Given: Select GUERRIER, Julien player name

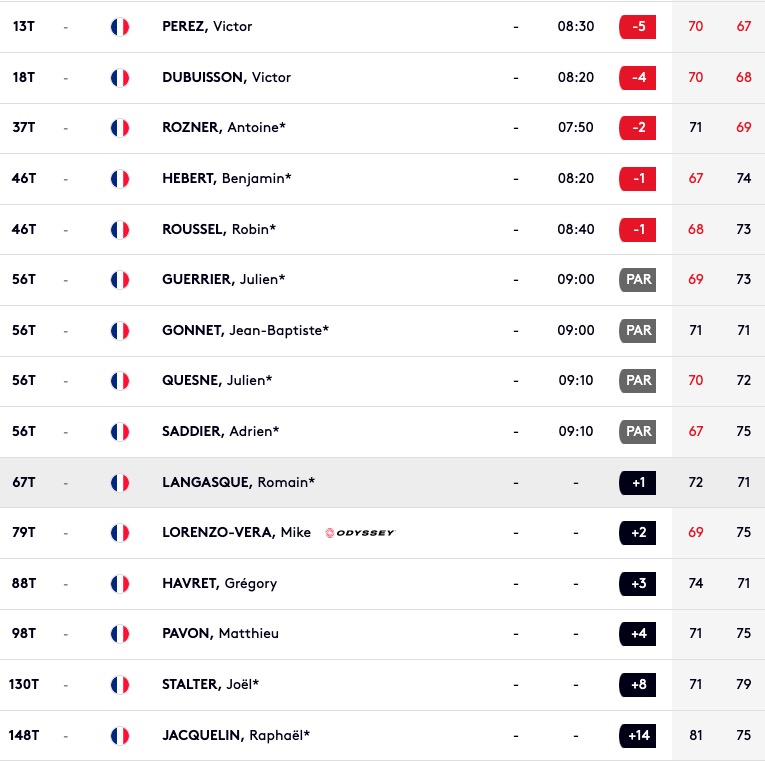Looking at the screenshot, I should [223, 280].
